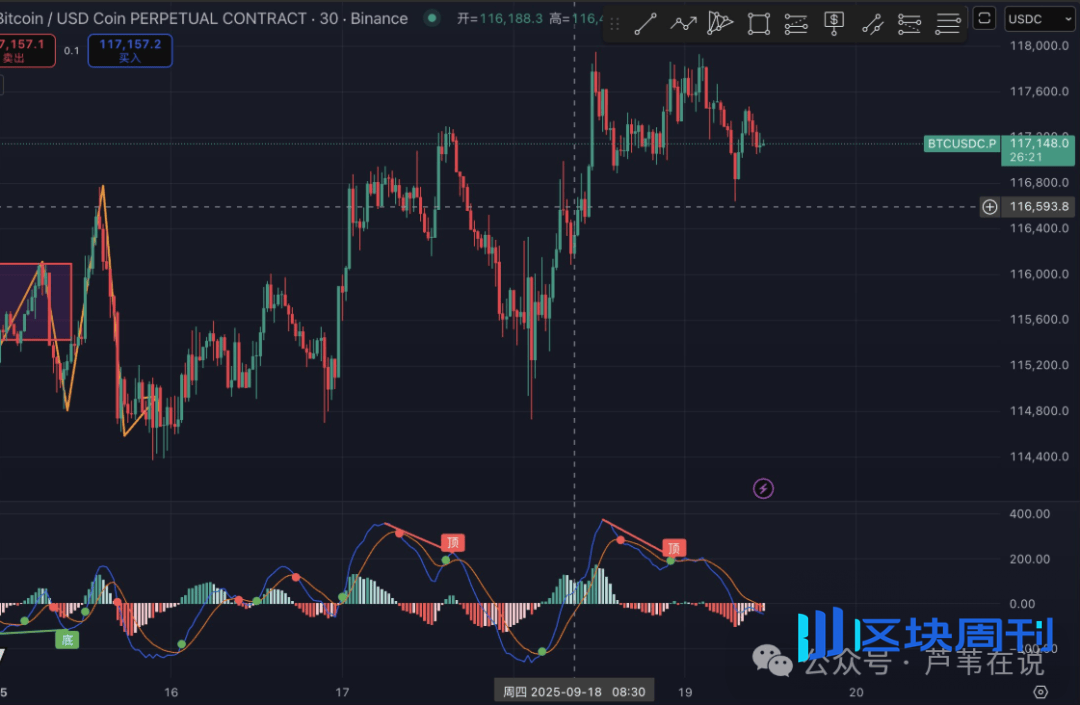Click the 116,800.0 price axis label

[x=1039, y=182]
